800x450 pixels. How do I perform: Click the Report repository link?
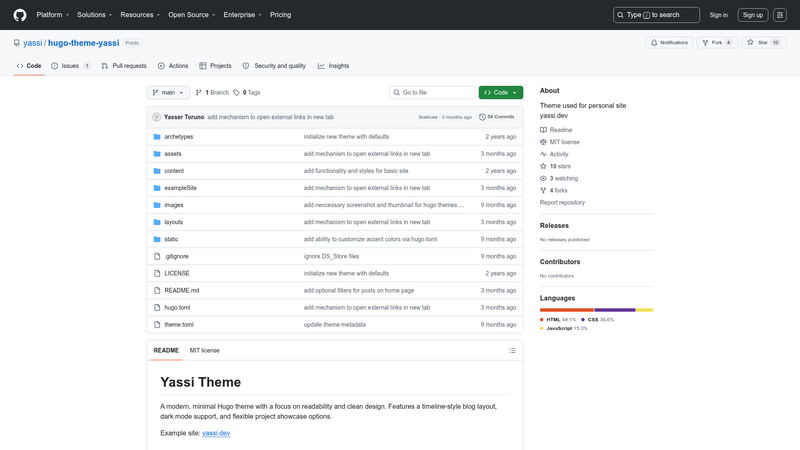[562, 203]
